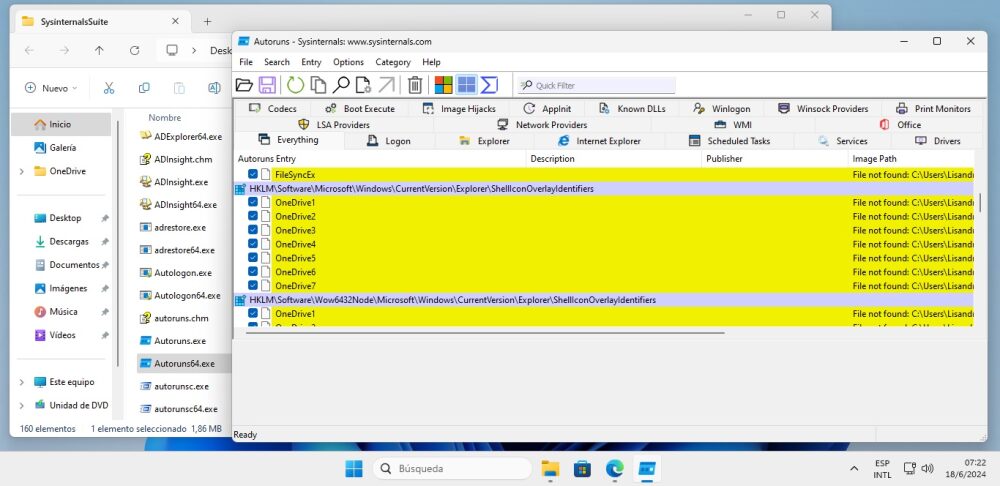
Task: Click the horizontal scrollbar in Autoruns list
Action: 485,332
